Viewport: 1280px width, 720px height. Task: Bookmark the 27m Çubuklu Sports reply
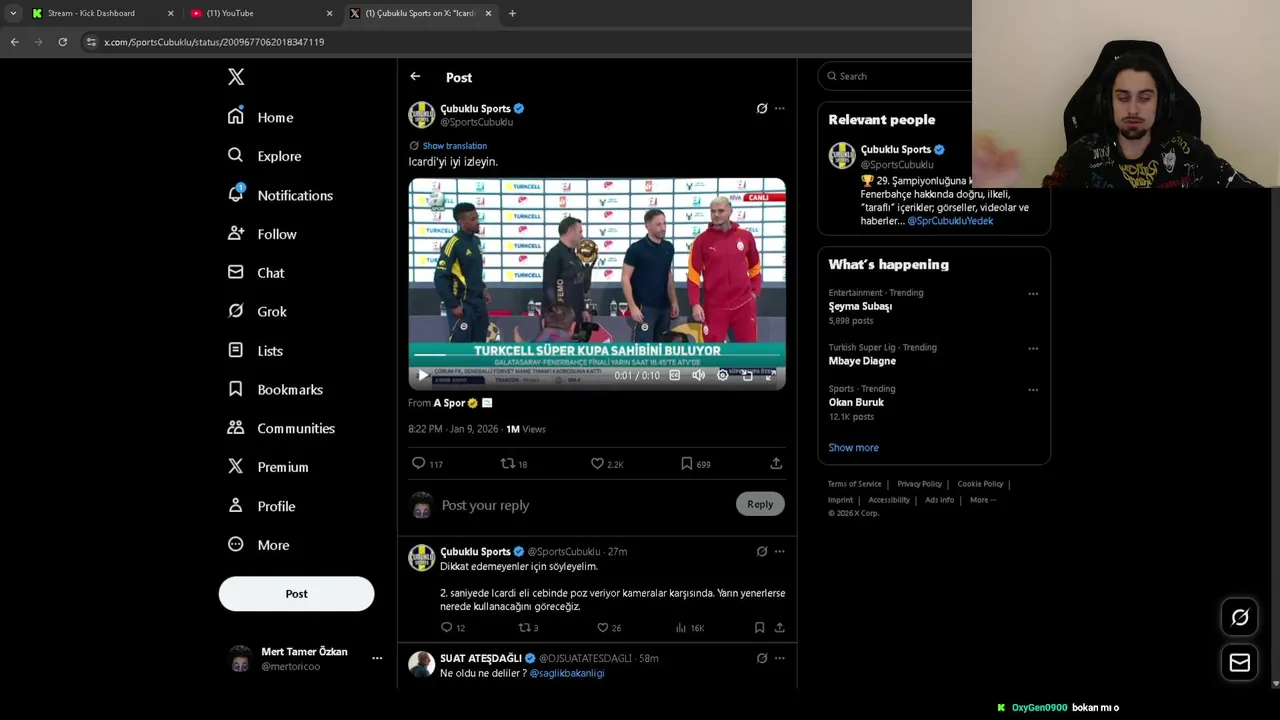click(x=760, y=628)
